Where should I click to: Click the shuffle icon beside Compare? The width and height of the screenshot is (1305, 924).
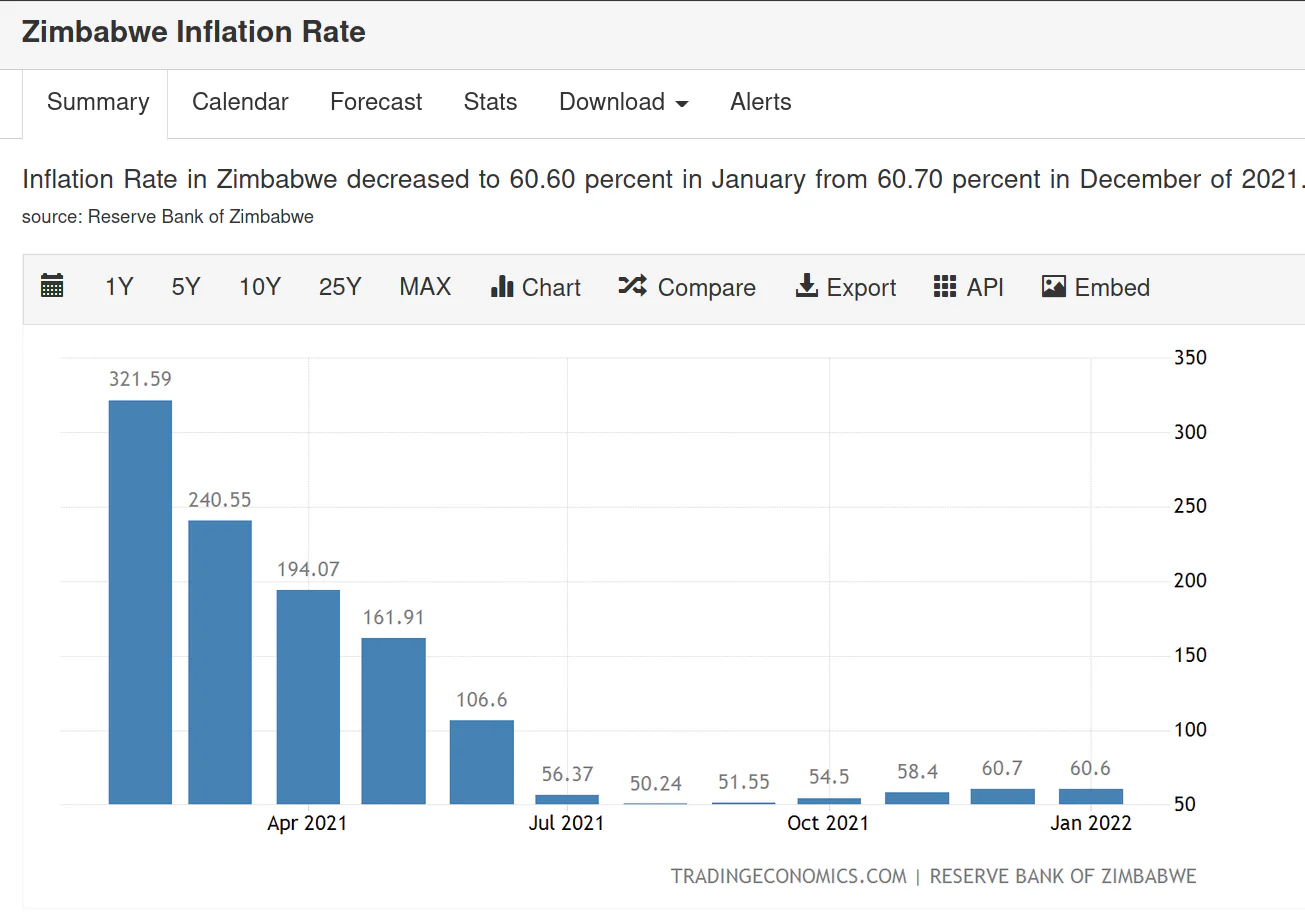coord(632,287)
